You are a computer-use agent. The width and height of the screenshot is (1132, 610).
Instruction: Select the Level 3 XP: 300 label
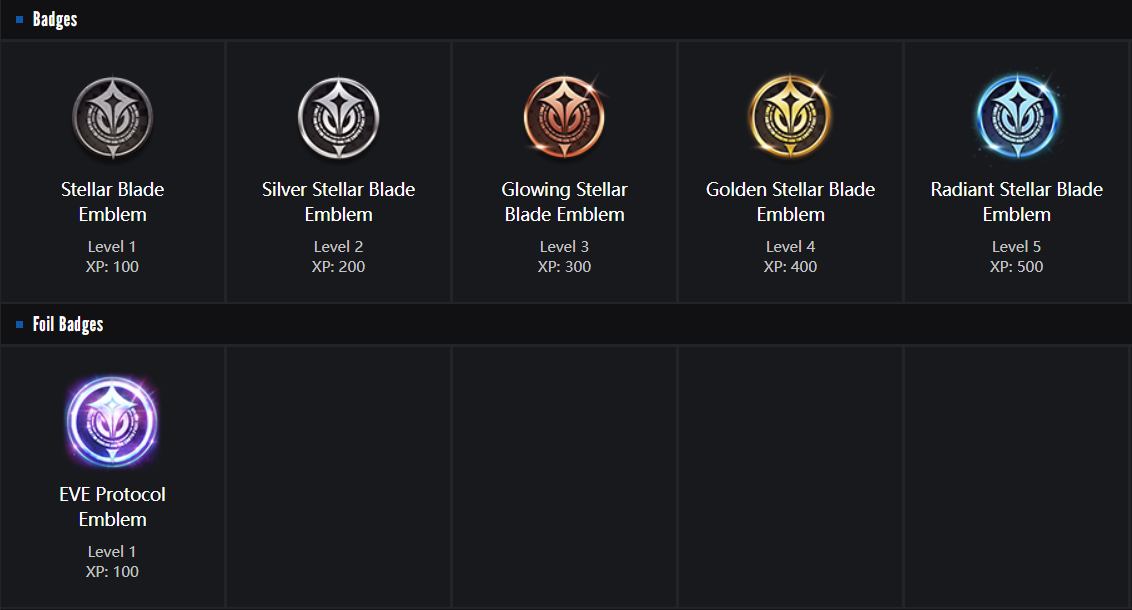click(564, 257)
